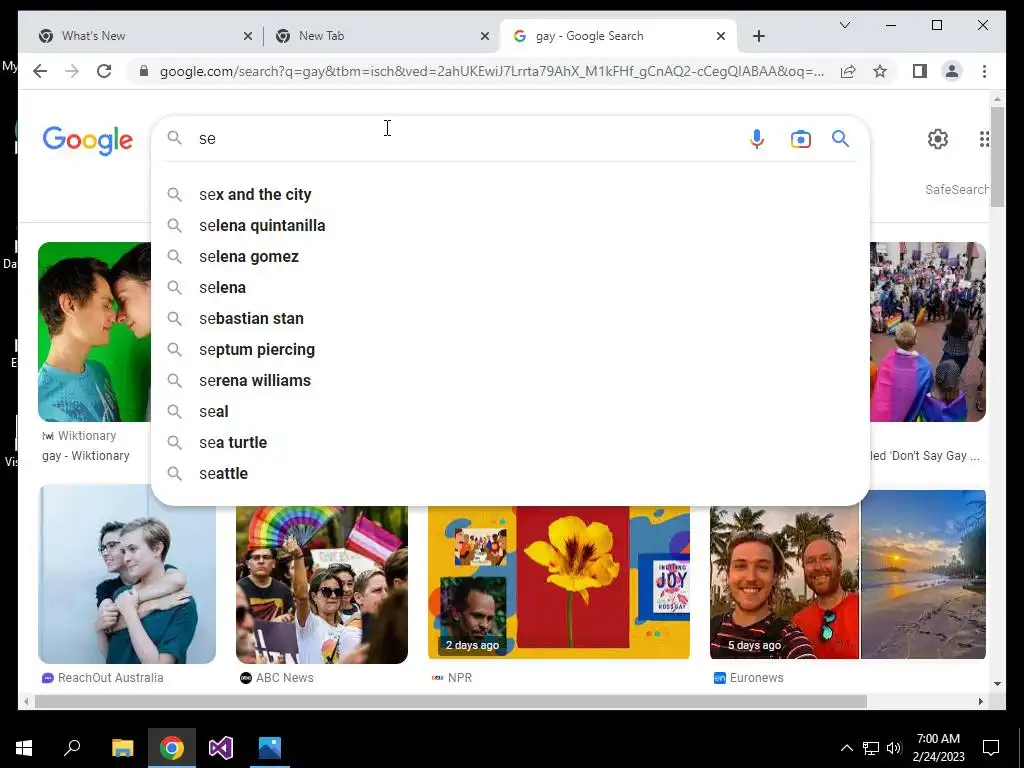Click the scroll right arrow
Image resolution: width=1024 pixels, height=768 pixels.
[x=980, y=701]
